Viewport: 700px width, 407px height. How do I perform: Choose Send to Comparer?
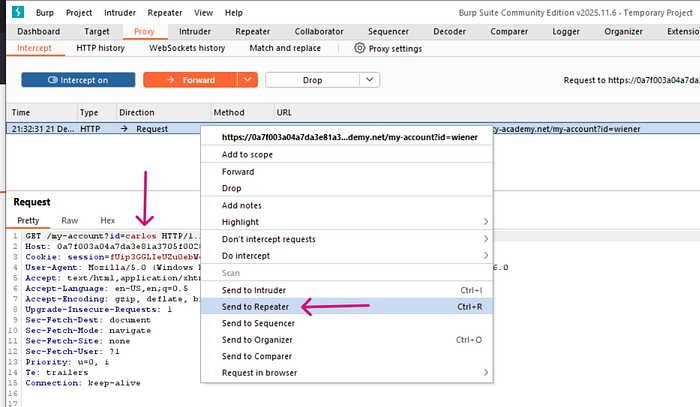(x=347, y=356)
